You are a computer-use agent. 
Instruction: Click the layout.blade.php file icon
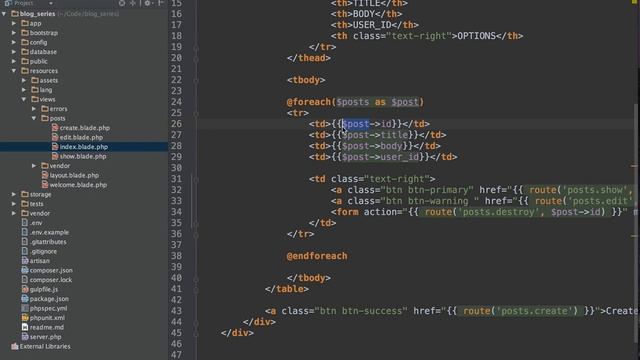point(45,175)
